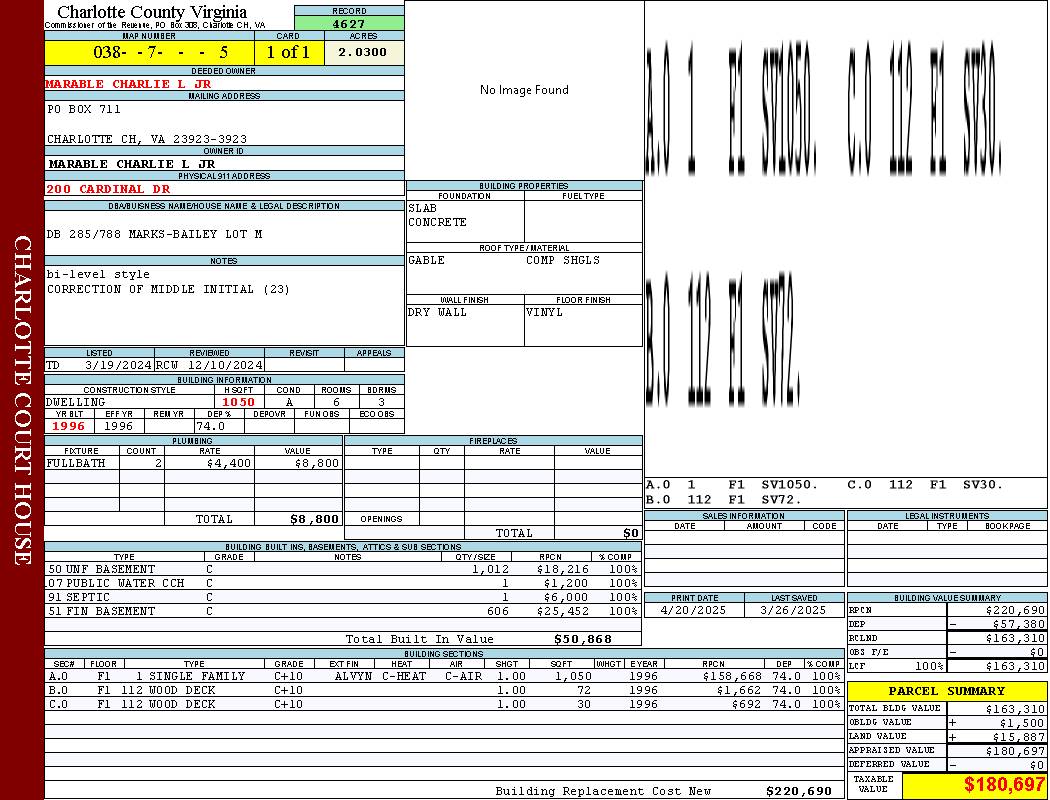Image resolution: width=1050 pixels, height=800 pixels.
Task: Select LAND VALUE $15,887
Action: pyautogui.click(x=1019, y=737)
